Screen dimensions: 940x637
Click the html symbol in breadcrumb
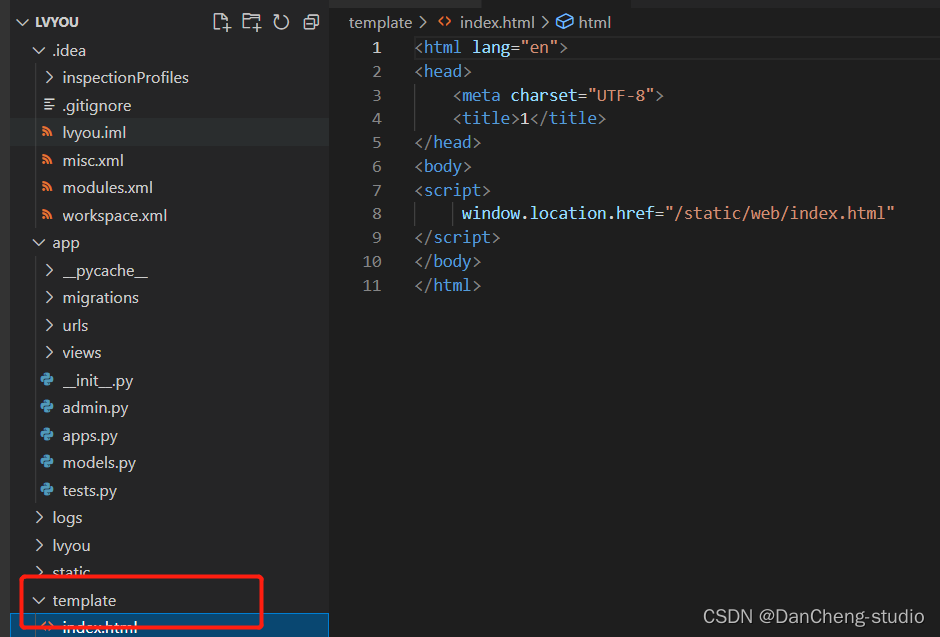(x=595, y=23)
